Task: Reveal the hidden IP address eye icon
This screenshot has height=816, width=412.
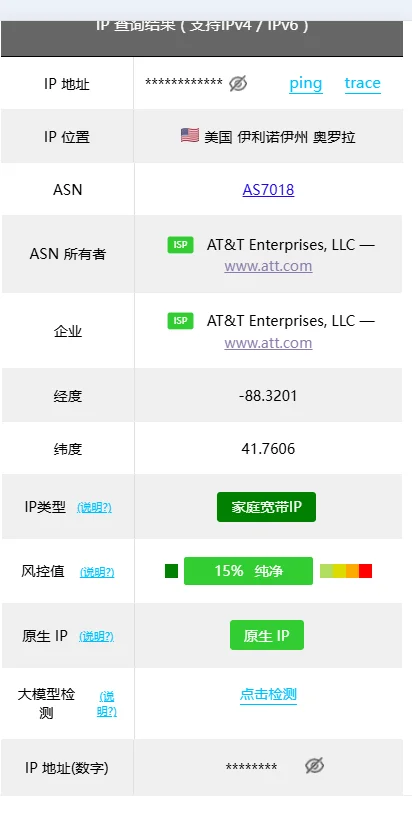Action: (x=238, y=83)
